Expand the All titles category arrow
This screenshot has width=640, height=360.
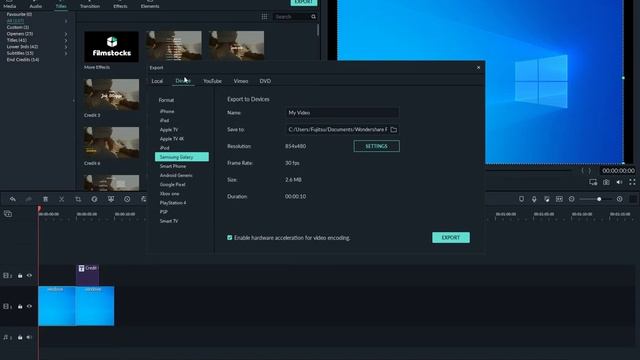66,21
